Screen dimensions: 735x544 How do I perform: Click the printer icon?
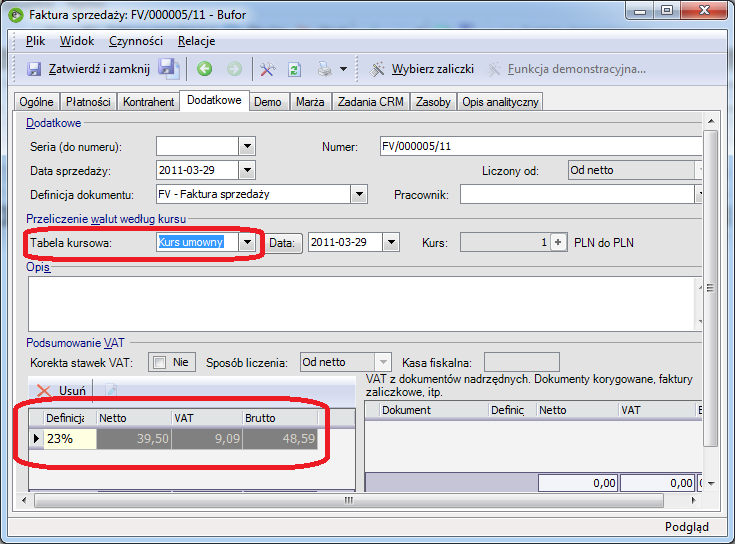click(324, 69)
